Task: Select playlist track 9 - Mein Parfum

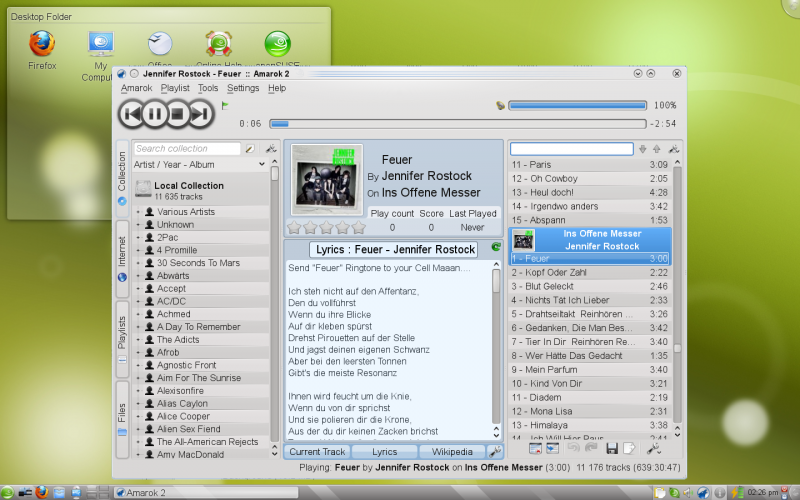Action: tap(590, 370)
